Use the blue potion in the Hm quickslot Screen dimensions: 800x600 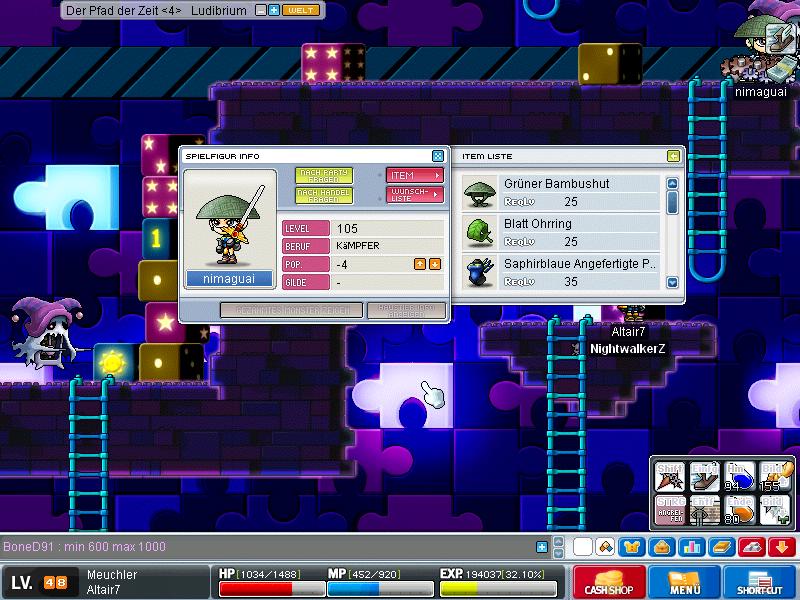(741, 477)
